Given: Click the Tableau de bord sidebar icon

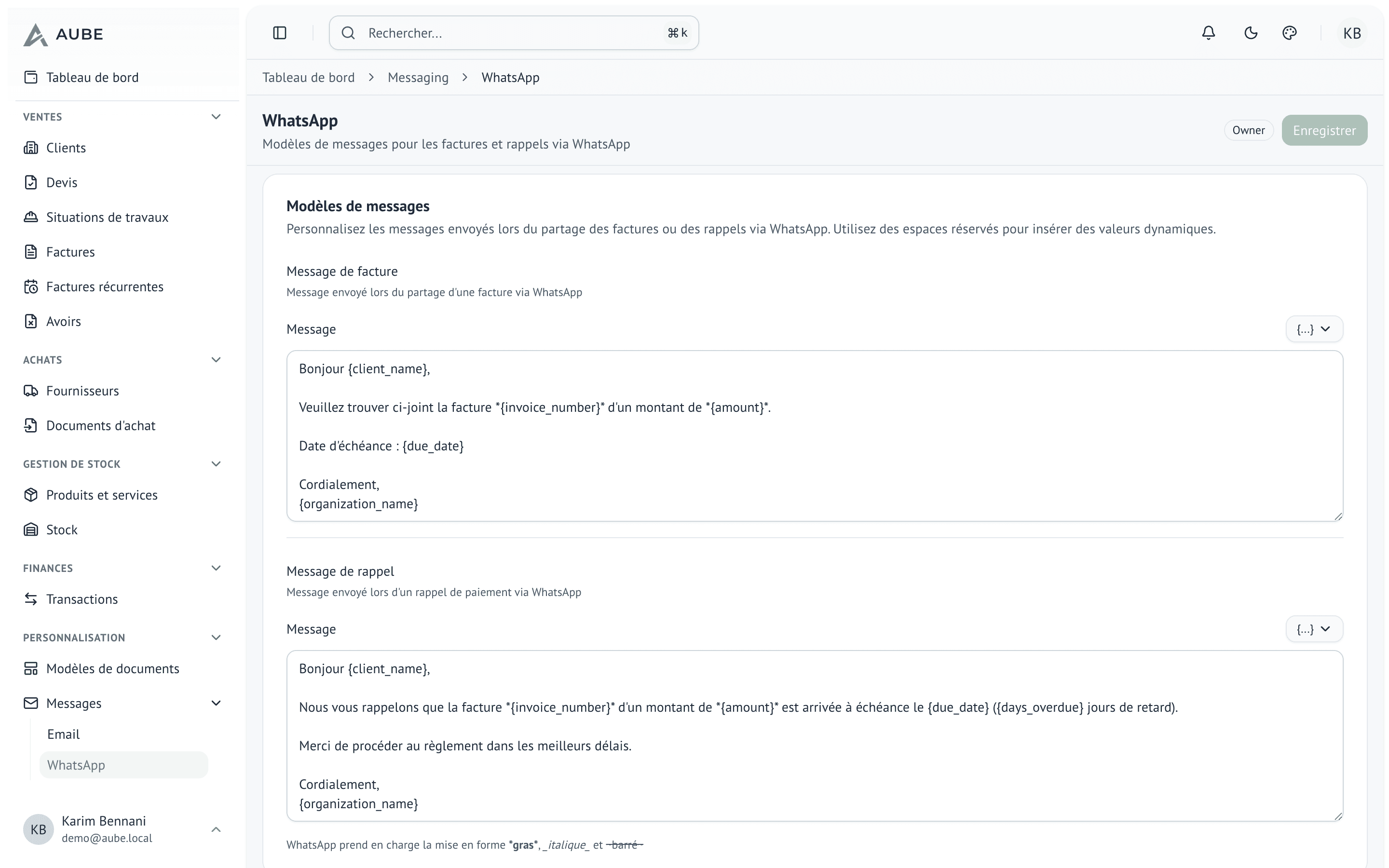Looking at the screenshot, I should (31, 78).
